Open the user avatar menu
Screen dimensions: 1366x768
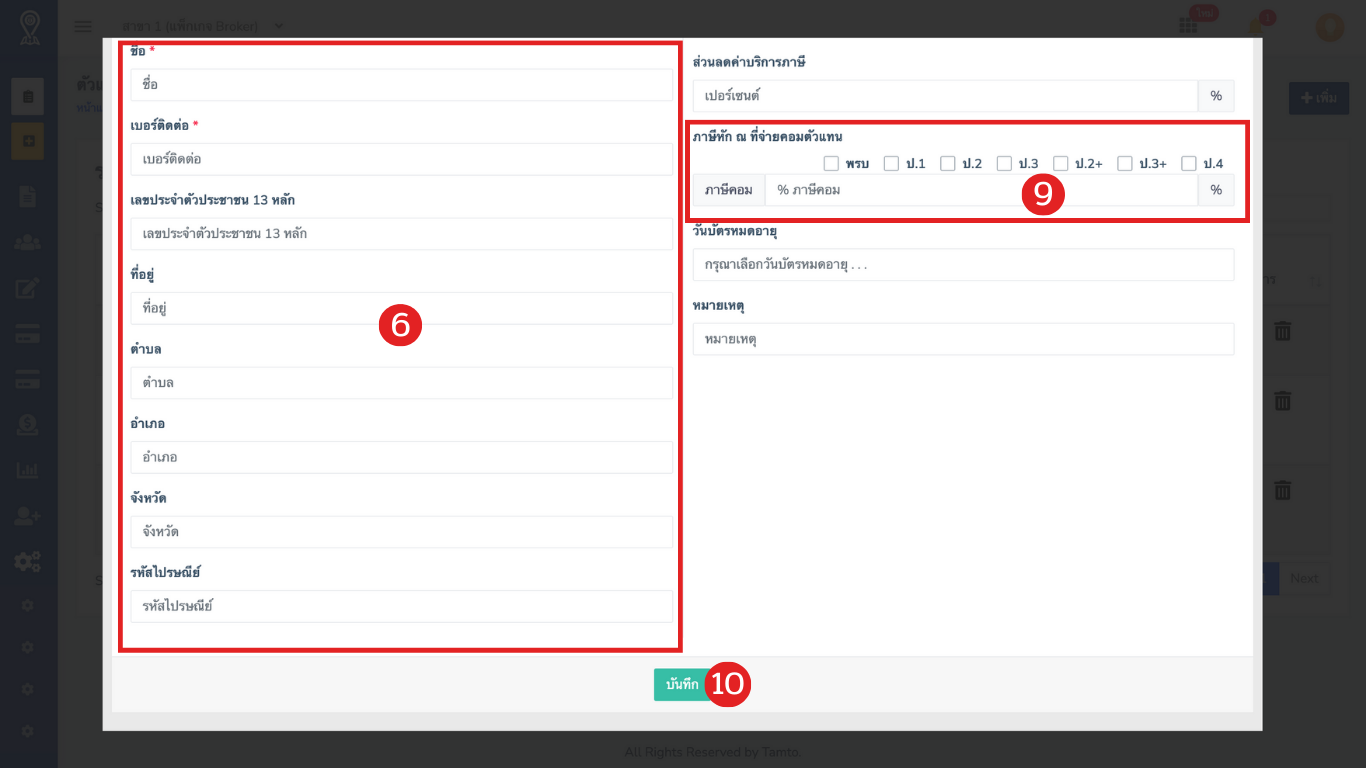[x=1329, y=27]
